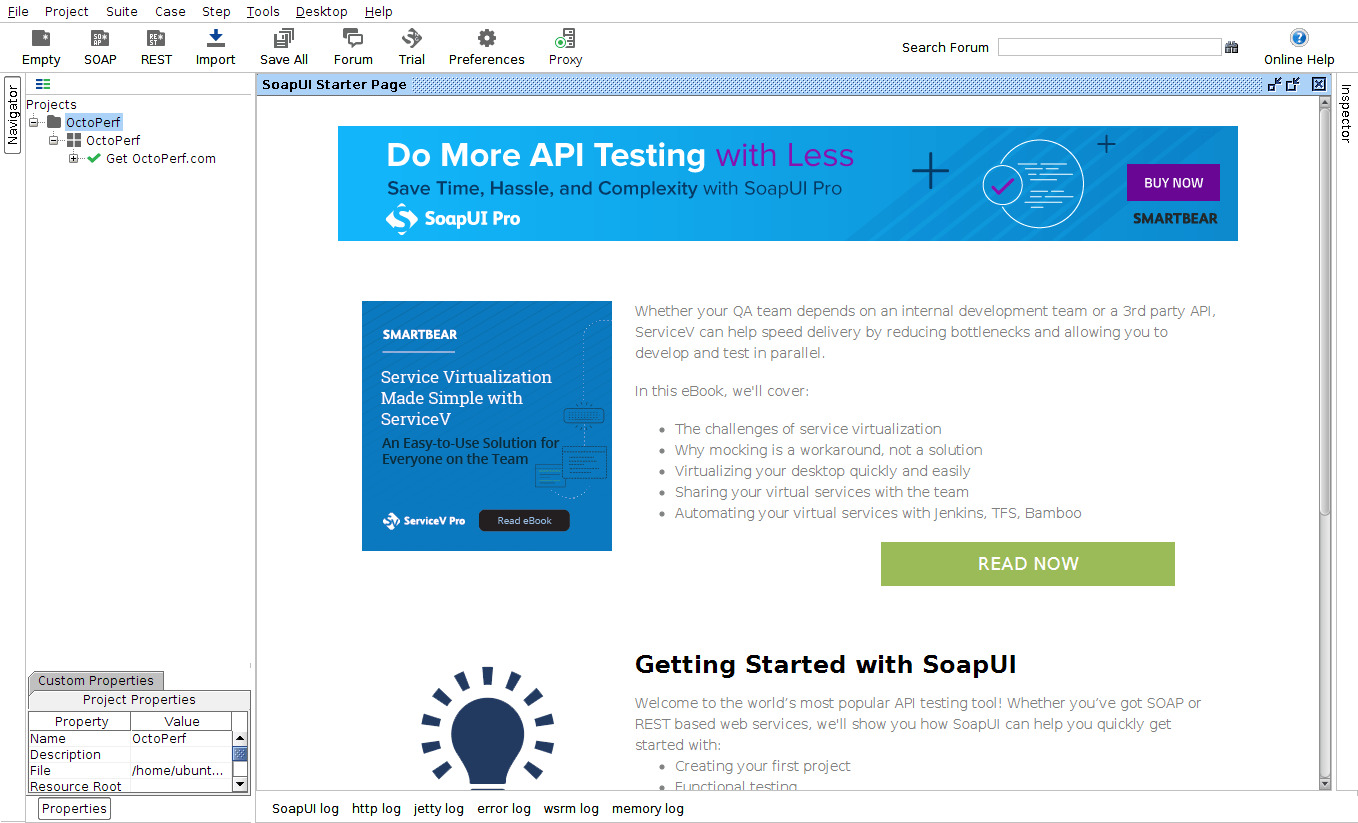Toggle the Proxy setting
1358x823 pixels.
point(564,46)
